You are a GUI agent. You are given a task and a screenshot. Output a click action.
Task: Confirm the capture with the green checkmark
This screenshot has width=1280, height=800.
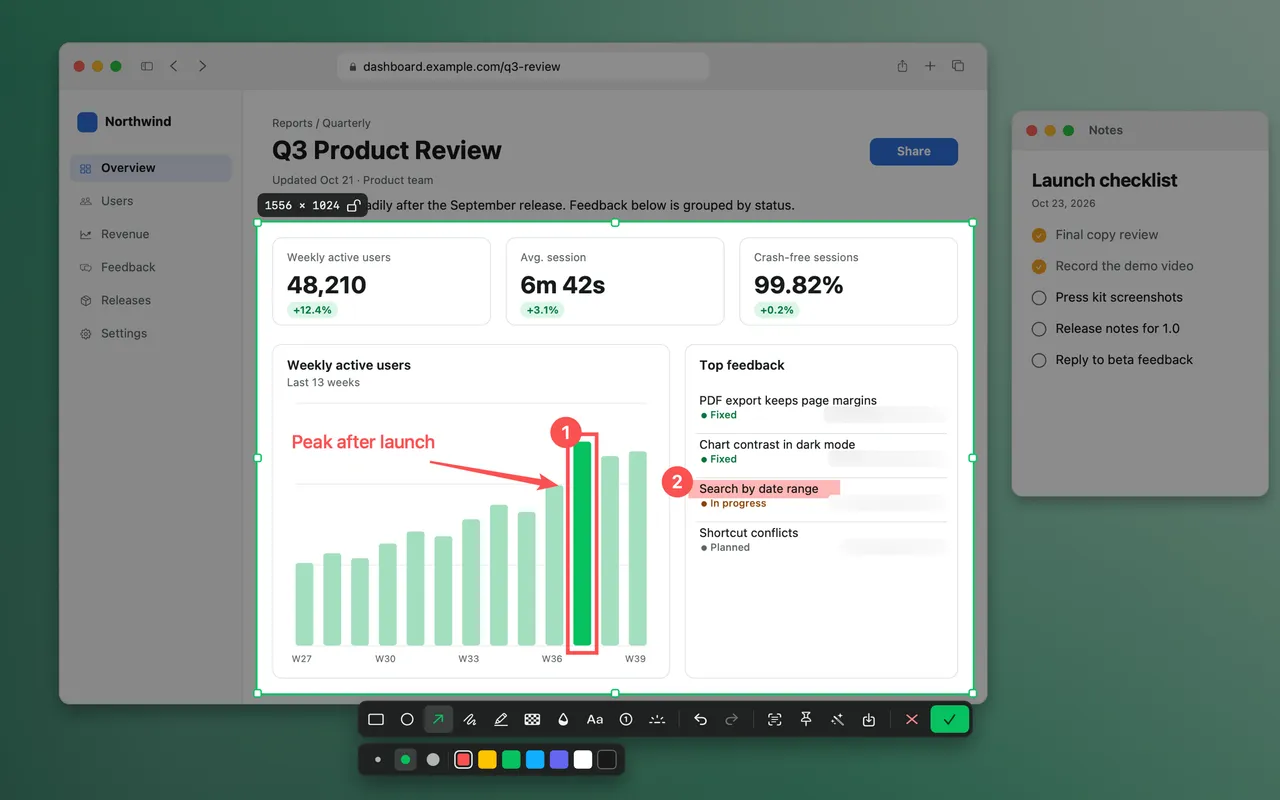tap(949, 719)
